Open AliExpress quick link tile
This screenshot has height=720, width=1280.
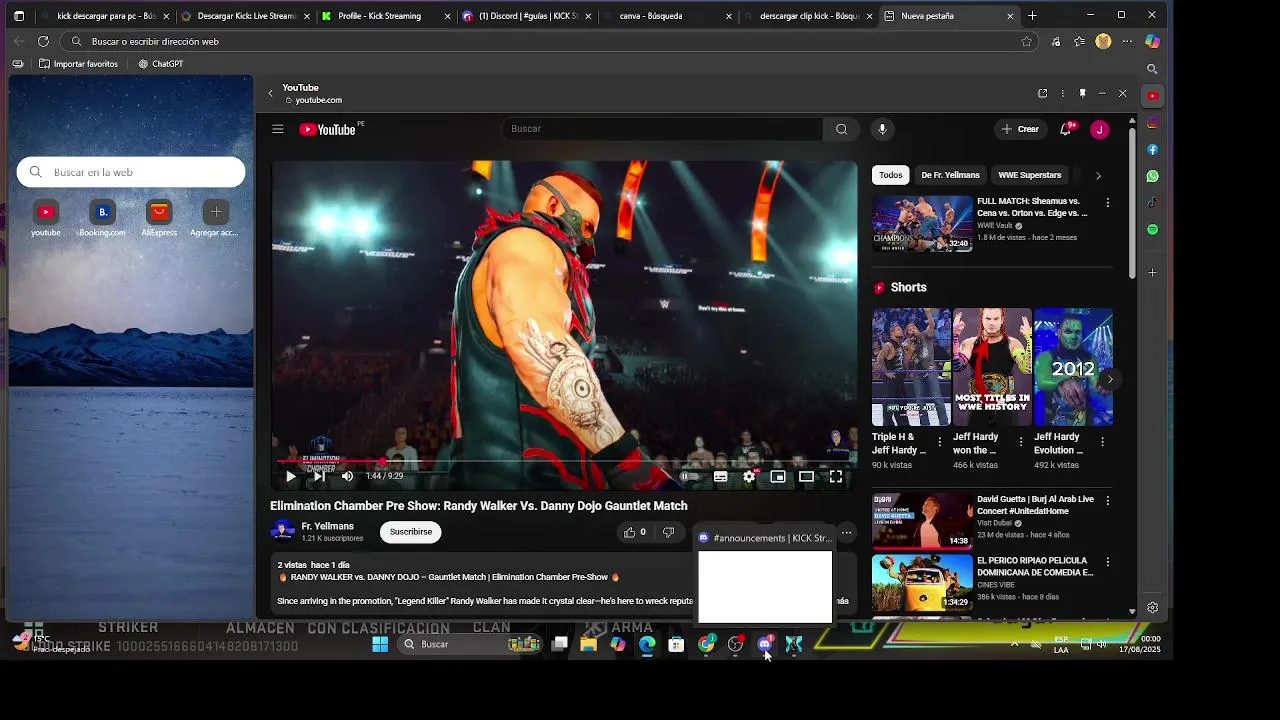[x=159, y=219]
